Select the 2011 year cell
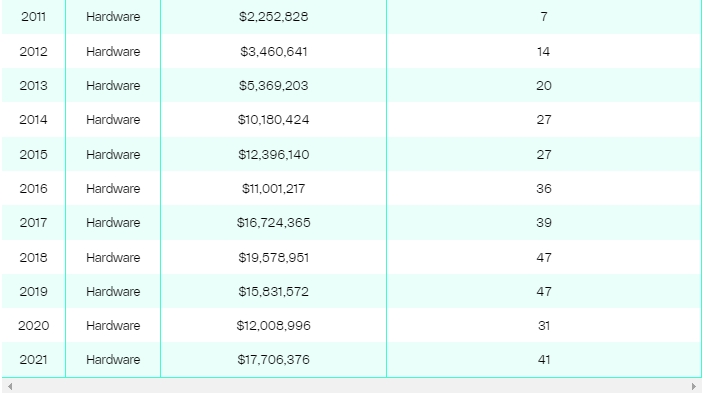Screen dimensions: 704x393 (34, 17)
